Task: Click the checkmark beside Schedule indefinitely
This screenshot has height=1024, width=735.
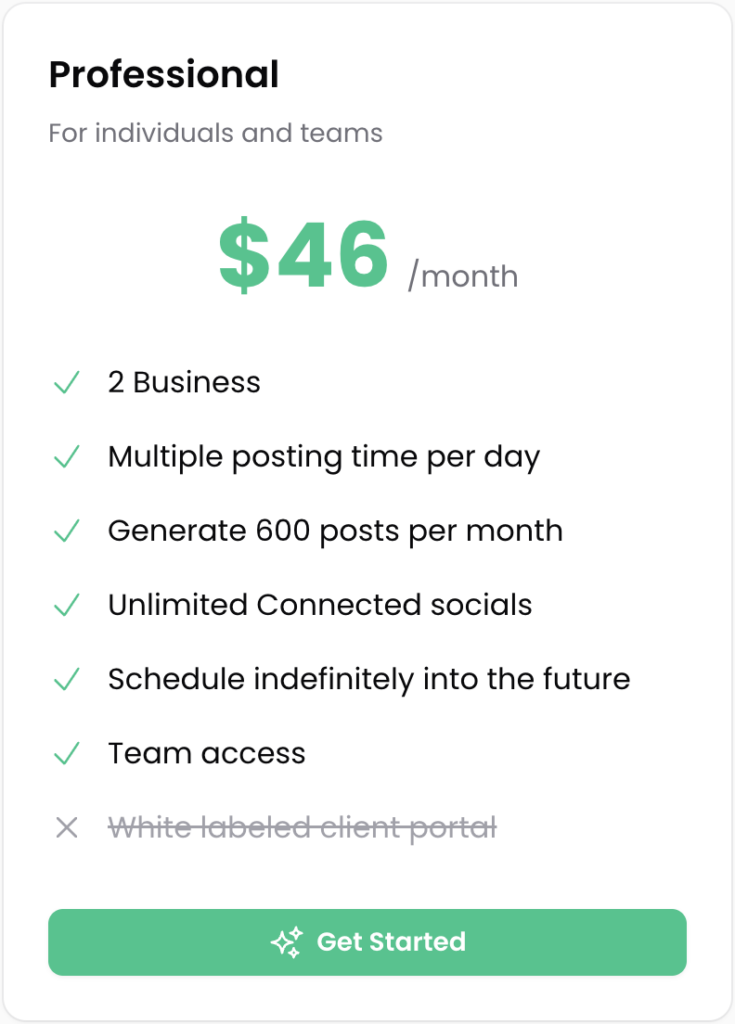Action: click(67, 679)
